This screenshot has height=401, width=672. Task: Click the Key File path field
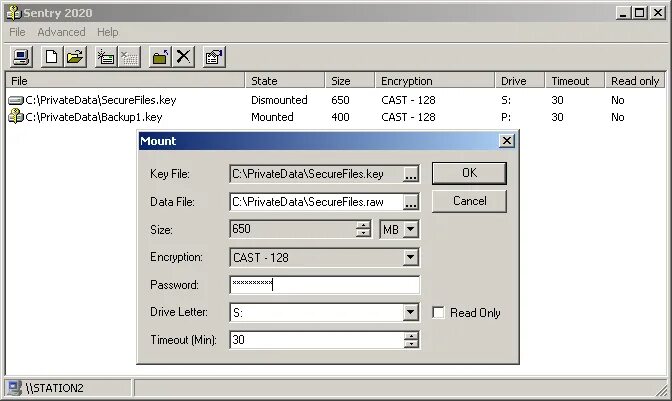(x=316, y=174)
